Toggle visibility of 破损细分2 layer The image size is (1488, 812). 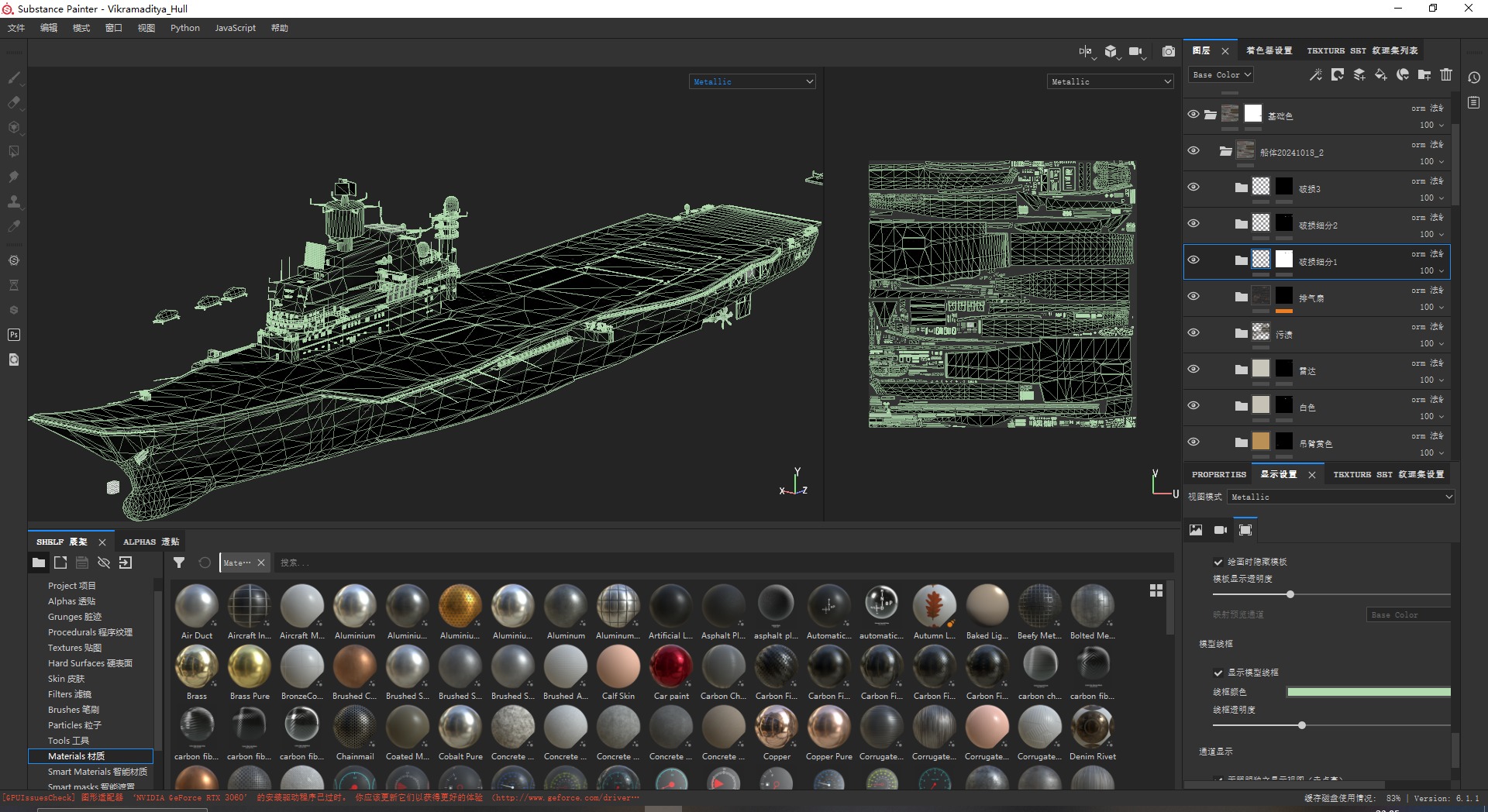pos(1193,223)
